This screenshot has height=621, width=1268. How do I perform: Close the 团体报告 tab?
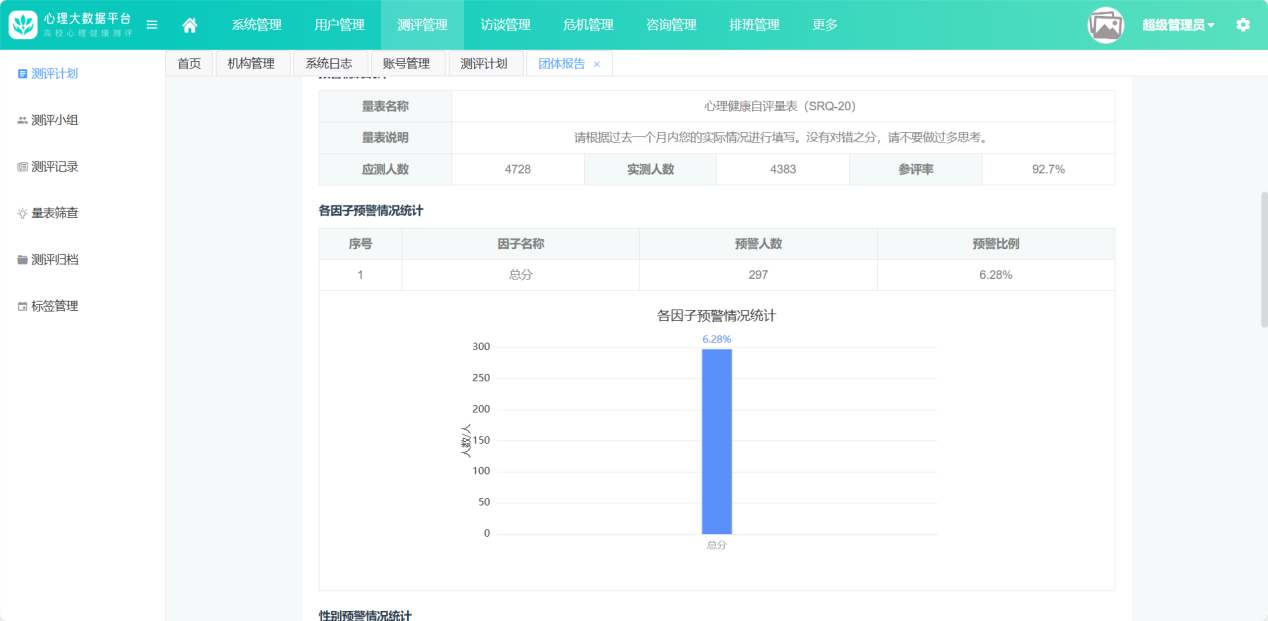(x=597, y=64)
